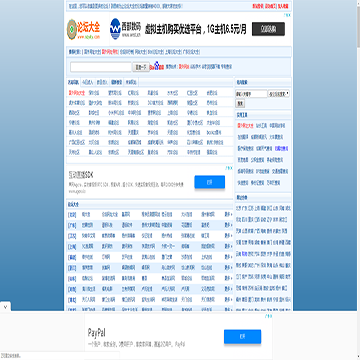Open the [广东] region category link

tap(72, 225)
